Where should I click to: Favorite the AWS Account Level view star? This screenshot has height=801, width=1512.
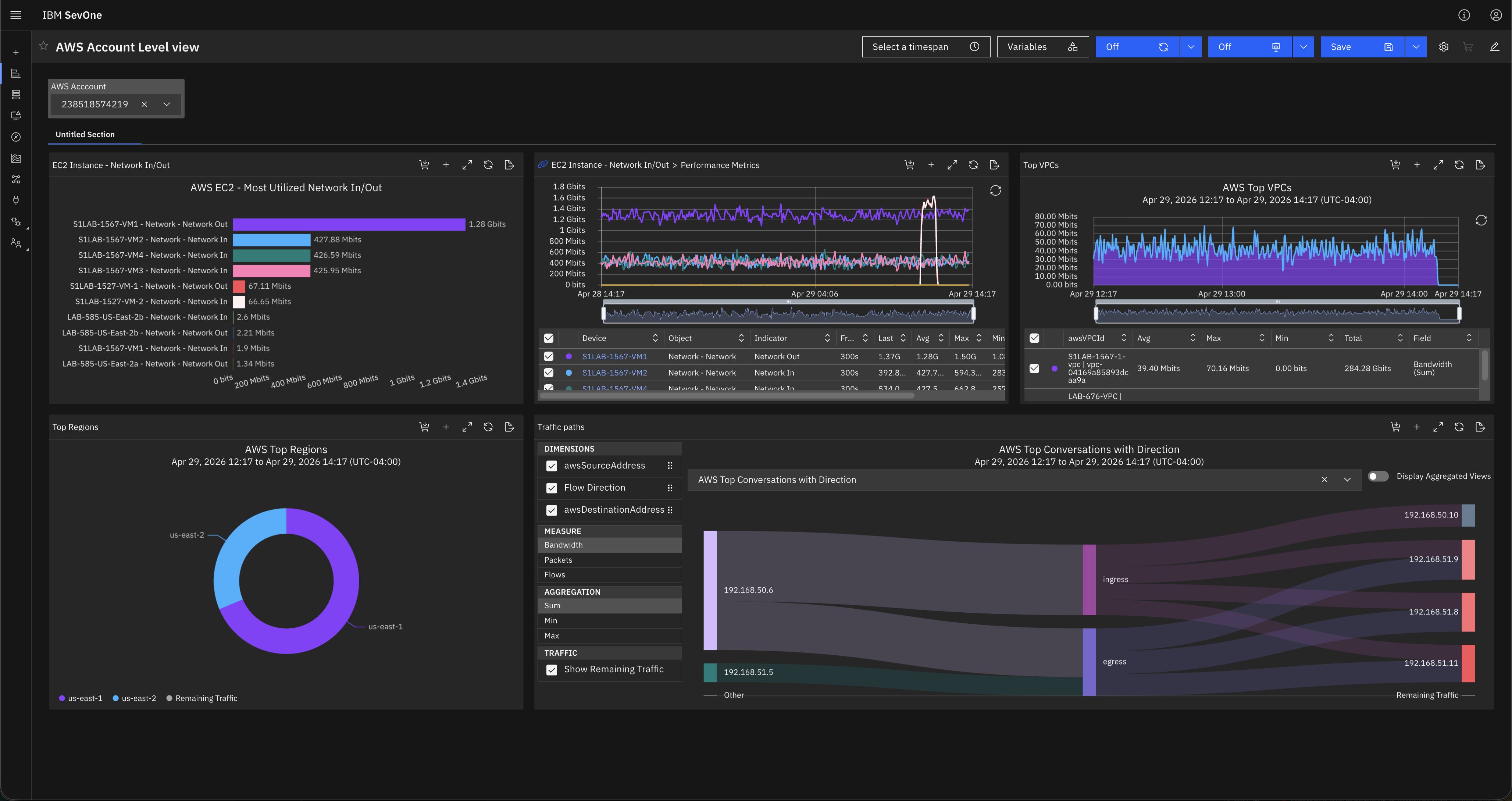pos(43,46)
